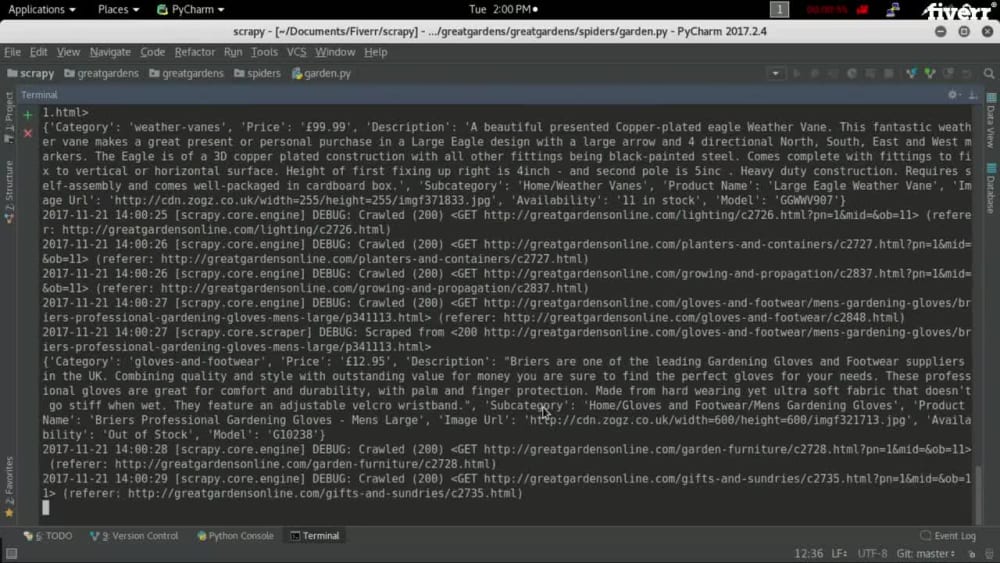
Task: Click the scrapy breadcrumb folder
Action: pos(31,73)
